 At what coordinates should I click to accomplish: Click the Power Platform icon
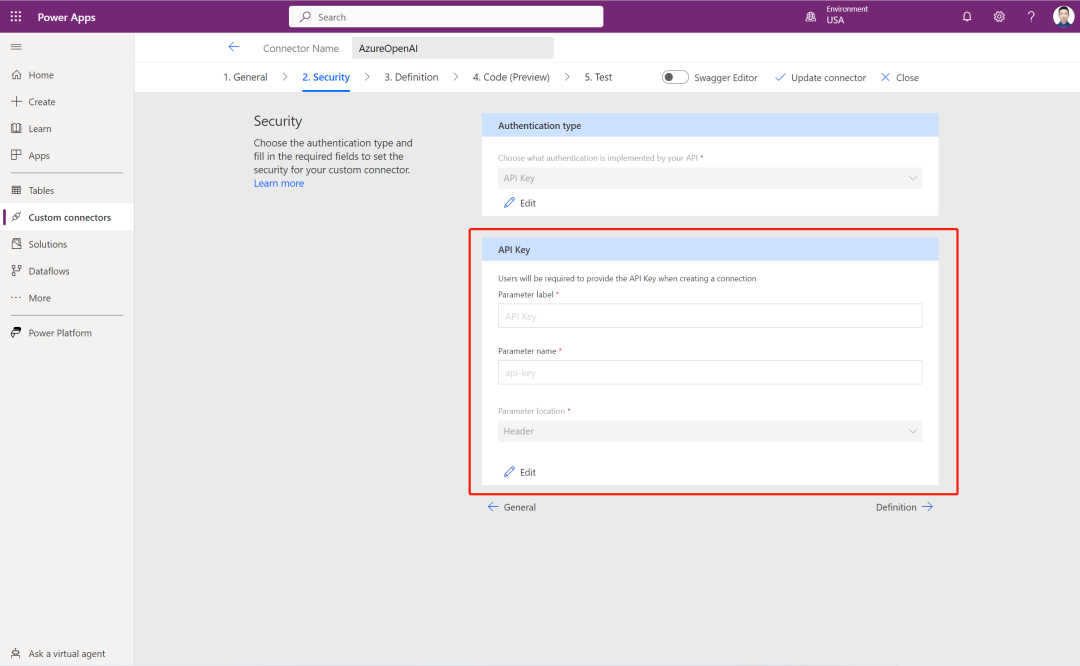click(17, 332)
